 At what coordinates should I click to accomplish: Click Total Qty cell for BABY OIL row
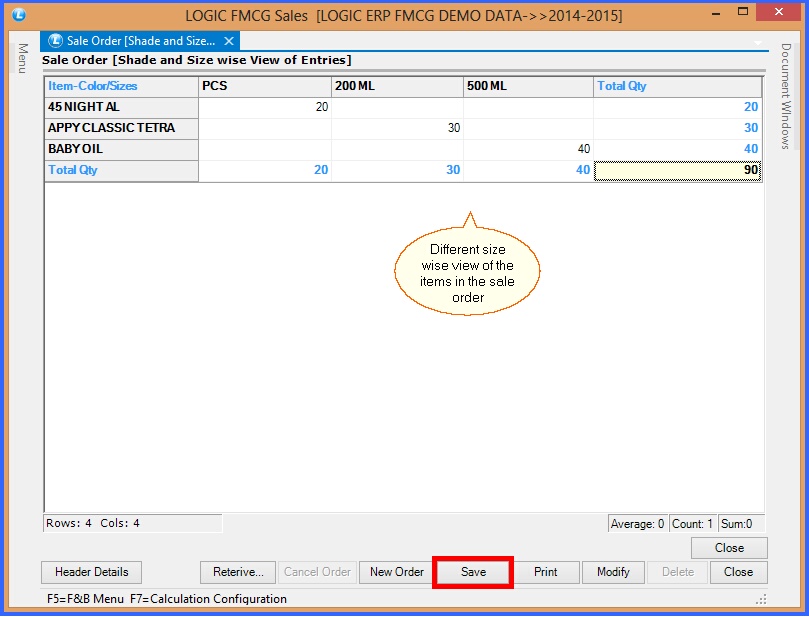tap(677, 149)
